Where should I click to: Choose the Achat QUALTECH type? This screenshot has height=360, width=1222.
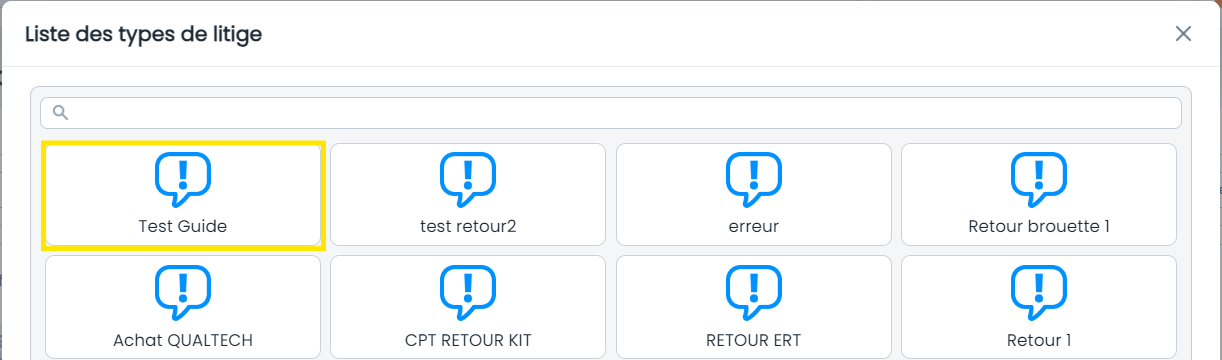pyautogui.click(x=183, y=307)
